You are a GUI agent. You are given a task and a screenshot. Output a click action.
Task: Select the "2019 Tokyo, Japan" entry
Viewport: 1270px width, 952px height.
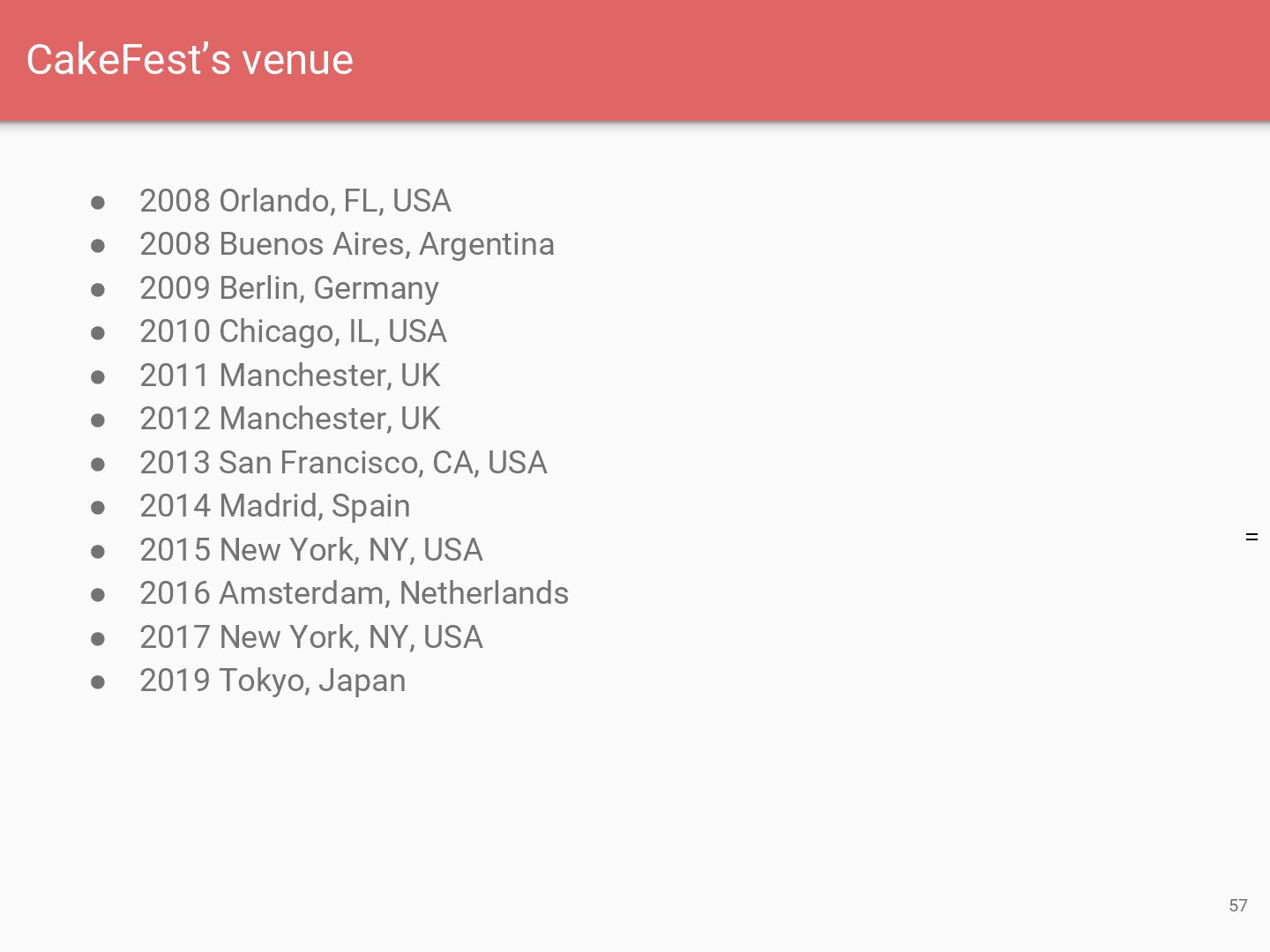(x=273, y=681)
